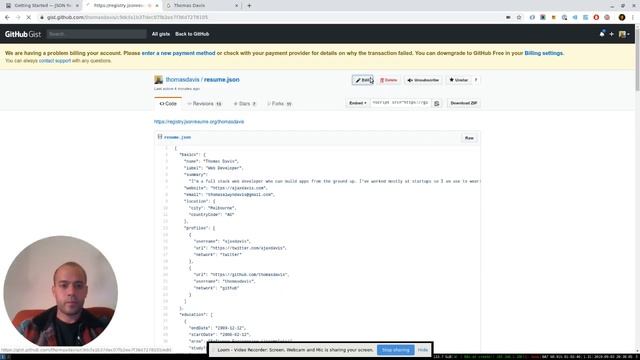The width and height of the screenshot is (640, 360).
Task: Click the thomasdavis avatar next to the gist title
Action: 158,80
